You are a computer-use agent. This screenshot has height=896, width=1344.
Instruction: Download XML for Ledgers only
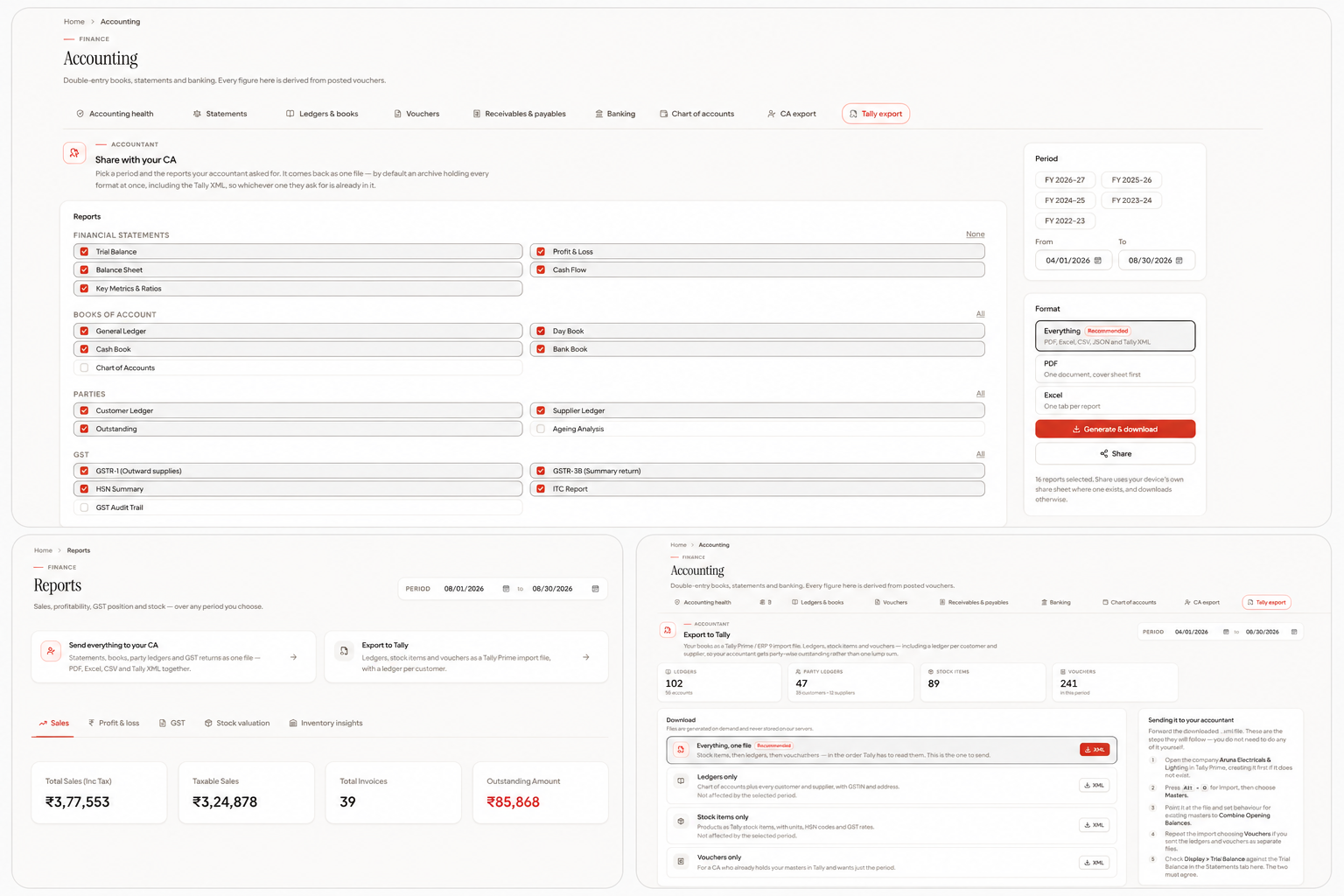point(1094,786)
